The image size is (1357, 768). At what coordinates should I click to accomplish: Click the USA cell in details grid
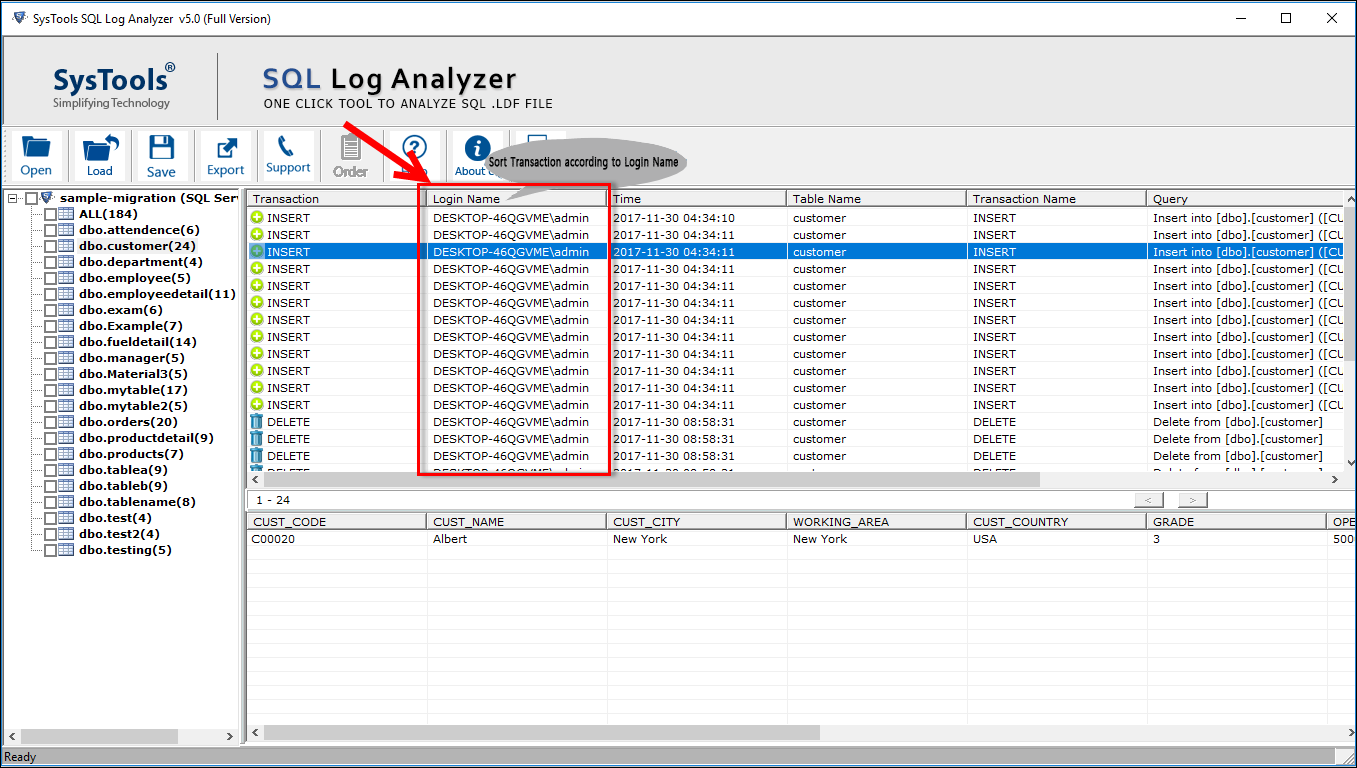coord(1057,539)
